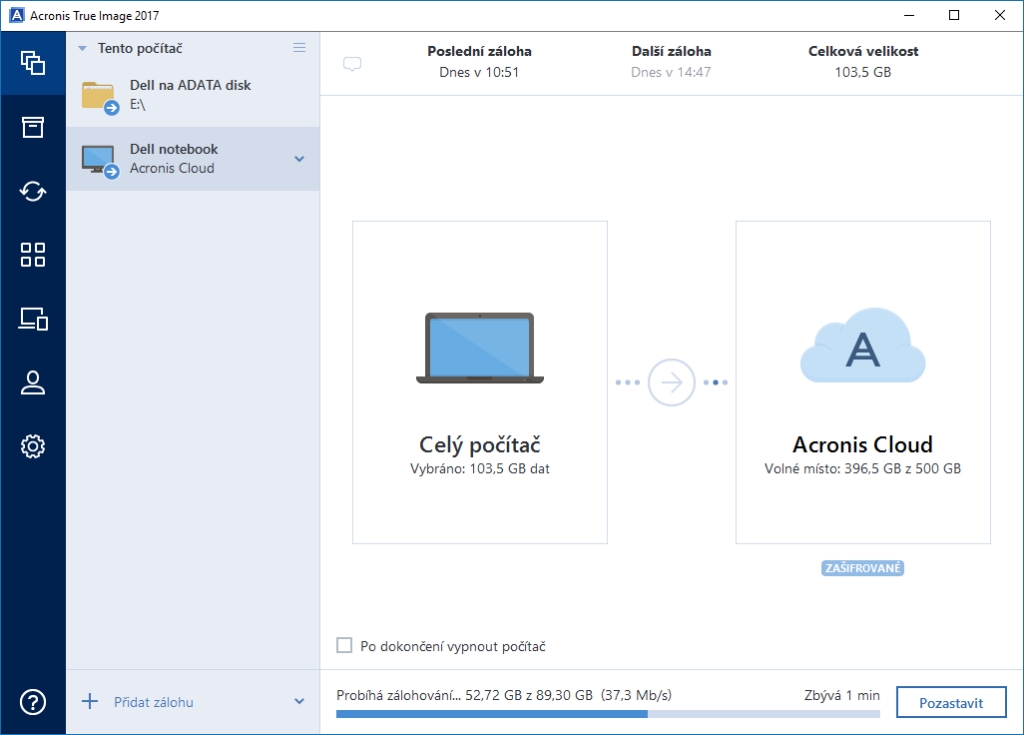Click the backup progress bar
Image resolution: width=1024 pixels, height=735 pixels.
tap(607, 714)
